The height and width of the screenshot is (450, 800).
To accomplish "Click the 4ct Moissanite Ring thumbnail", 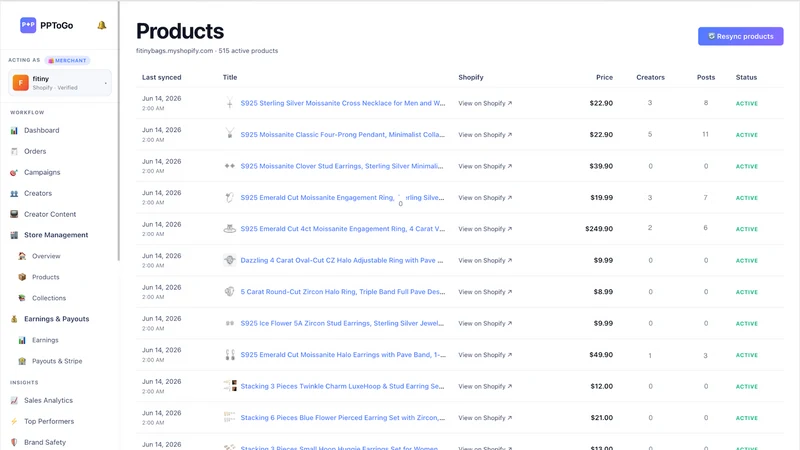I will tap(230, 229).
